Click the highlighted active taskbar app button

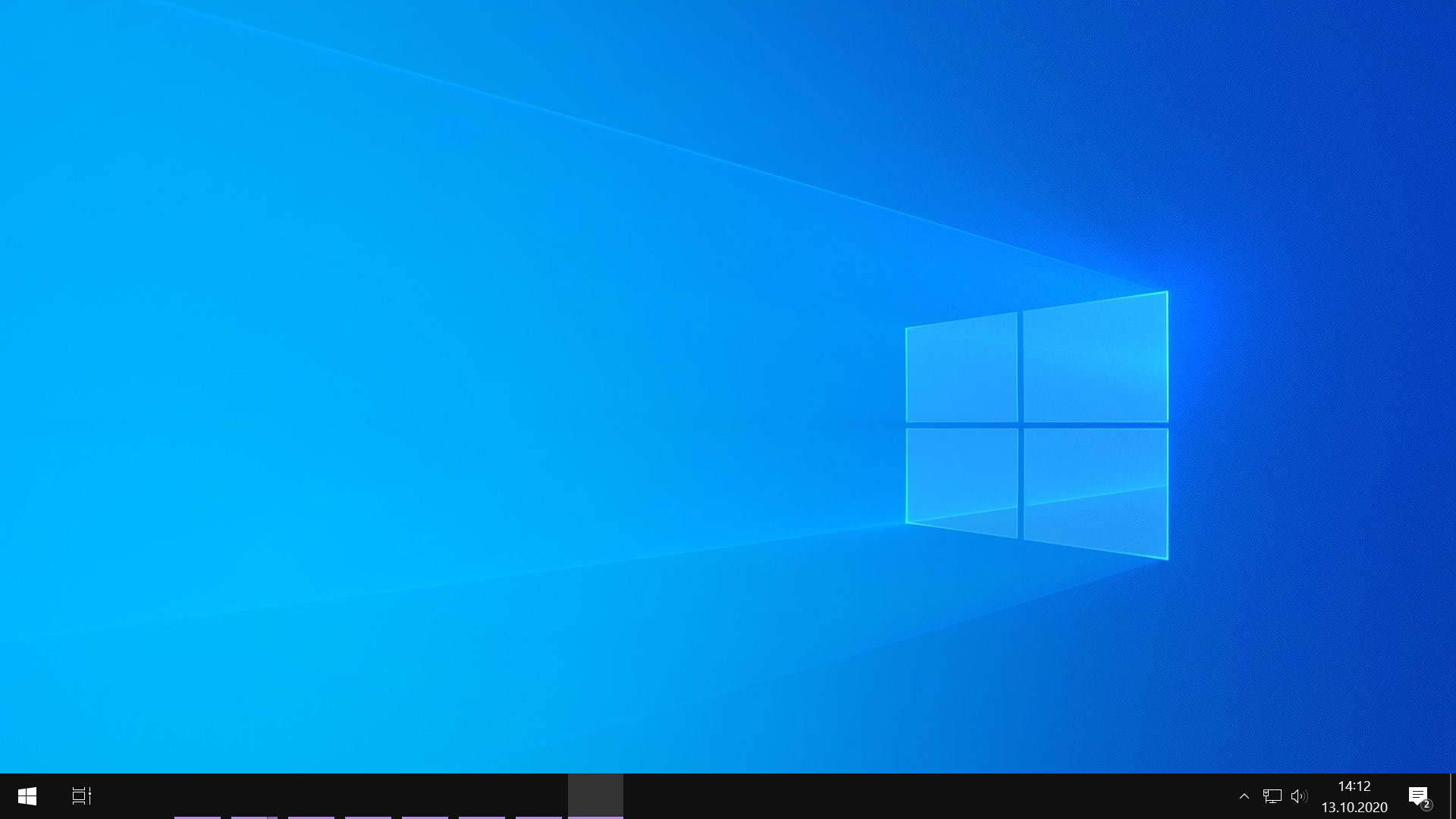pos(595,796)
